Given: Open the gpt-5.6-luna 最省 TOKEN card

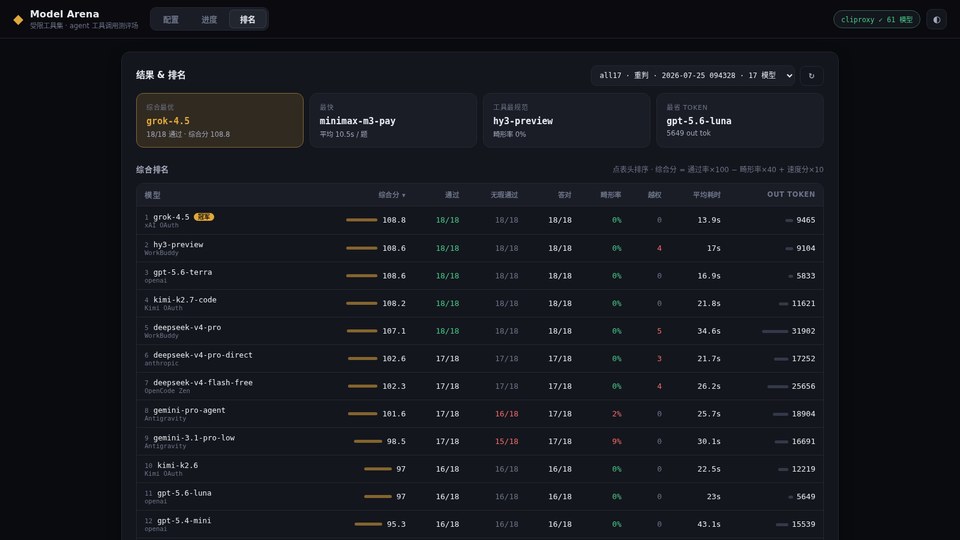Looking at the screenshot, I should click(740, 120).
